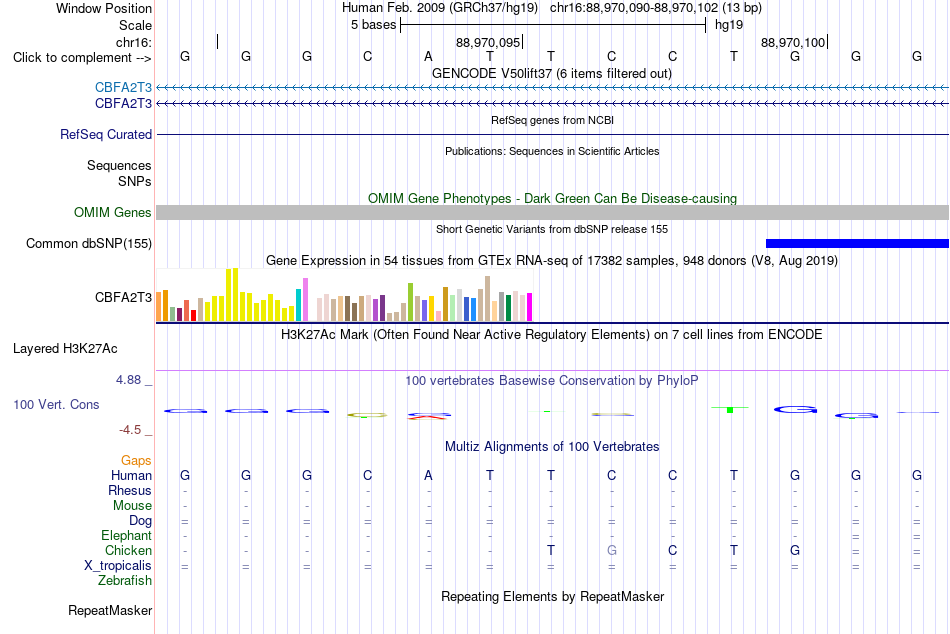Open the GENCODE V50lift37 track title
The height and width of the screenshot is (634, 950).
tap(551, 73)
